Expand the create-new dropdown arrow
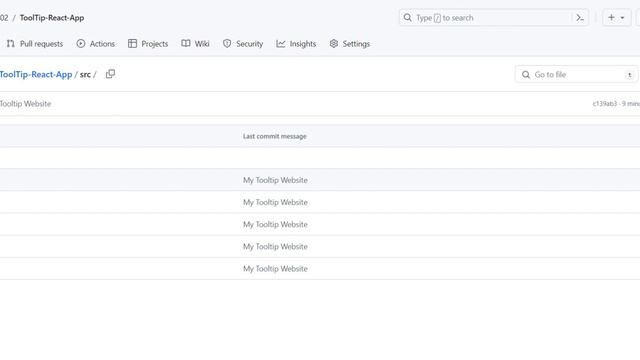 pos(622,18)
